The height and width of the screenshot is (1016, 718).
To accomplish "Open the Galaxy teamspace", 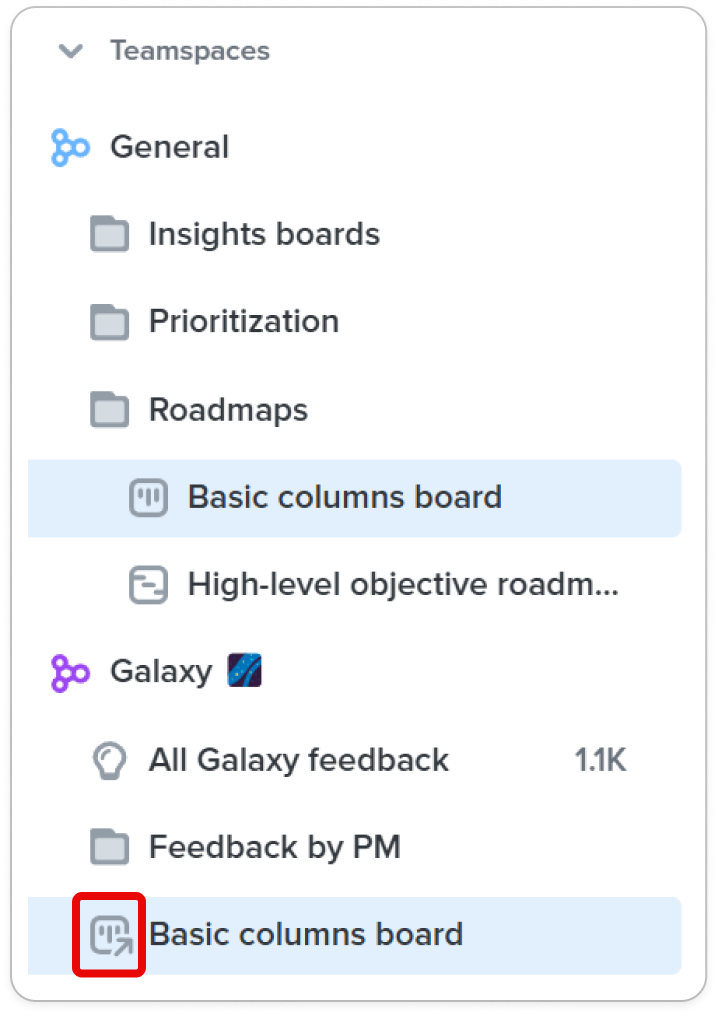I will (161, 672).
